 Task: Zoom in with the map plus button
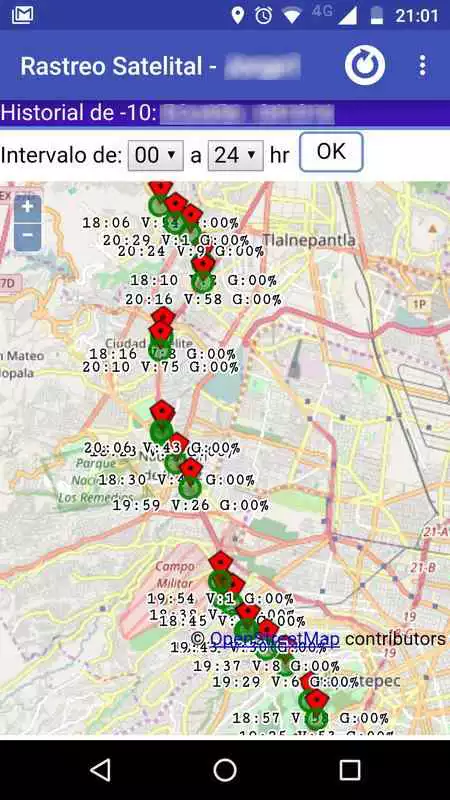tap(28, 208)
